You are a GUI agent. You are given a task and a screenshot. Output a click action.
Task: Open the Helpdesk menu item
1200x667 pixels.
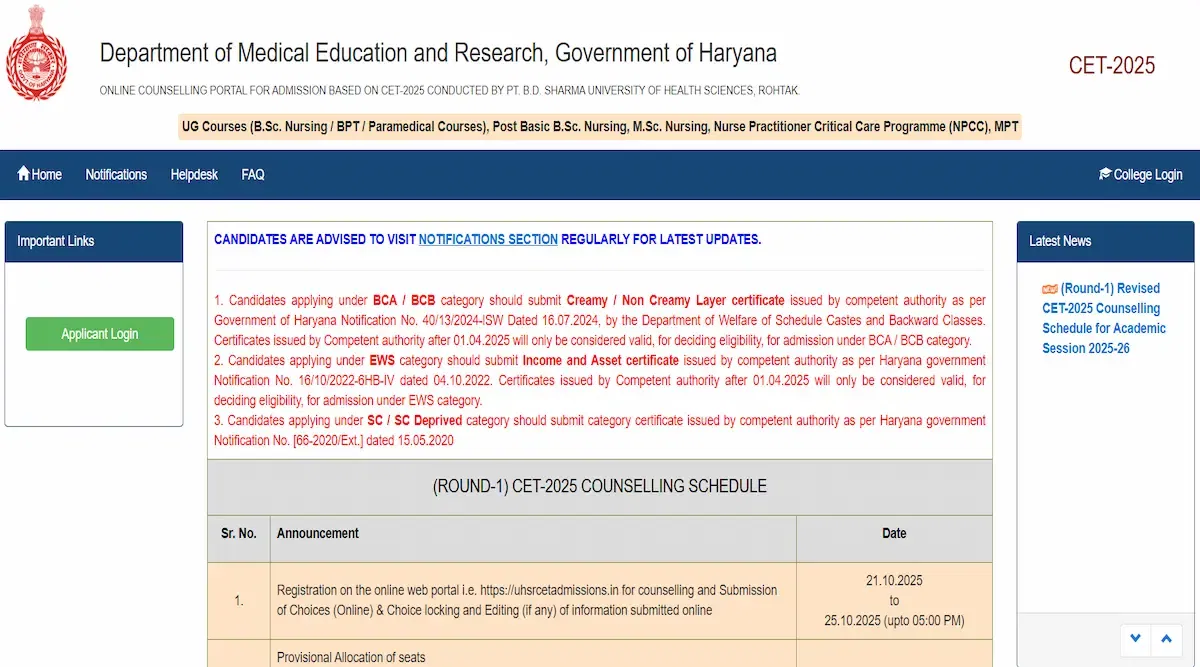(194, 174)
